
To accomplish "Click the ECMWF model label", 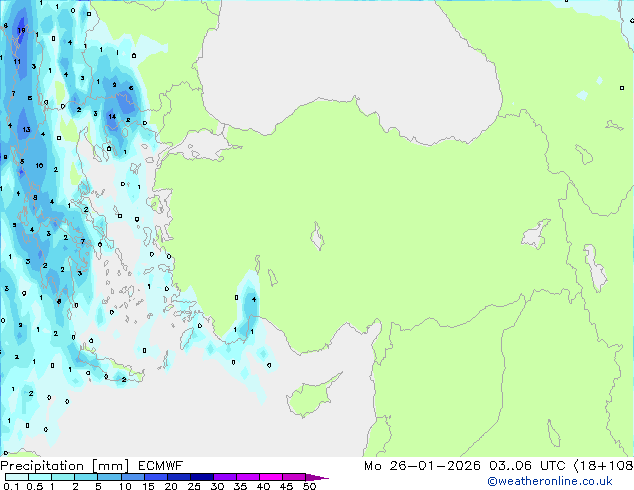I will coord(161,466).
